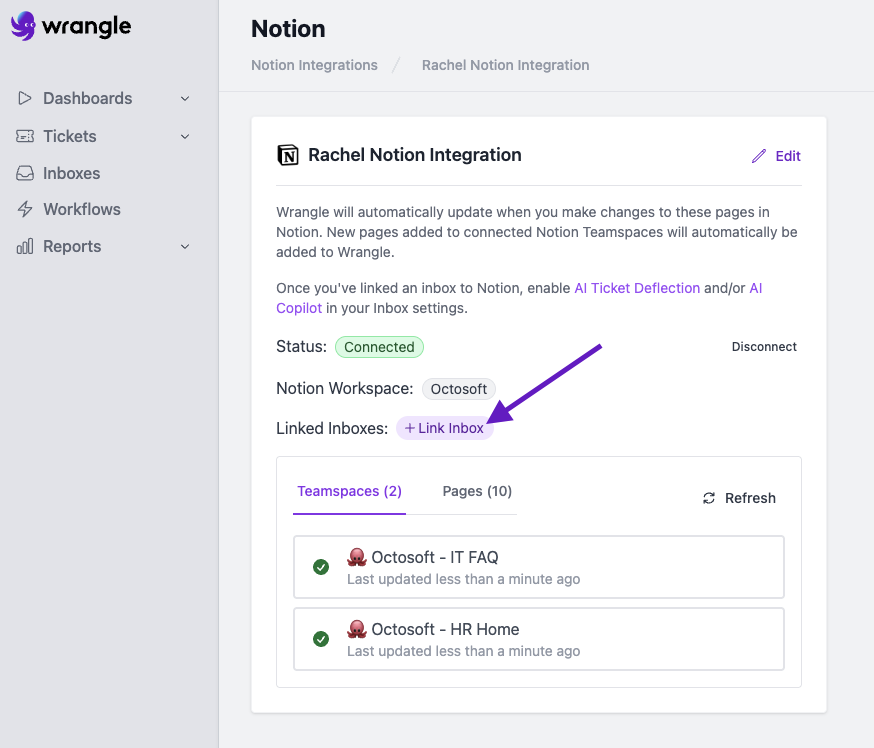Click green checkmark for Octosoft IT FAQ
874x748 pixels.
321,567
